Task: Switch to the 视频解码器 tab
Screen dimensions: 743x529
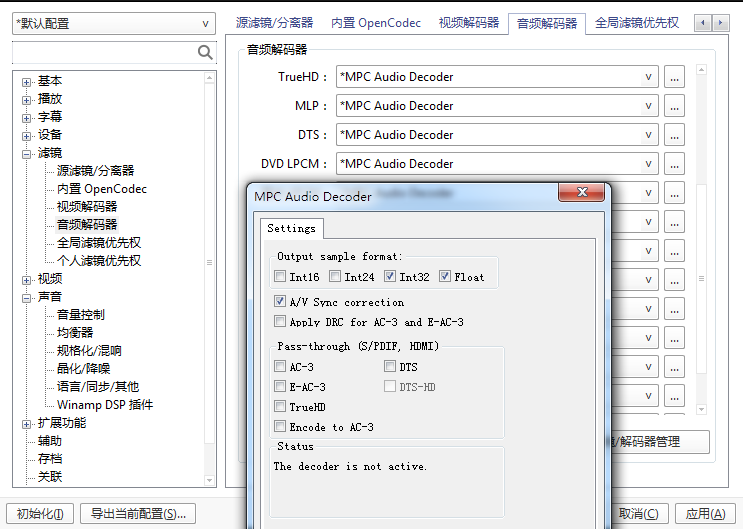Action: (x=469, y=23)
